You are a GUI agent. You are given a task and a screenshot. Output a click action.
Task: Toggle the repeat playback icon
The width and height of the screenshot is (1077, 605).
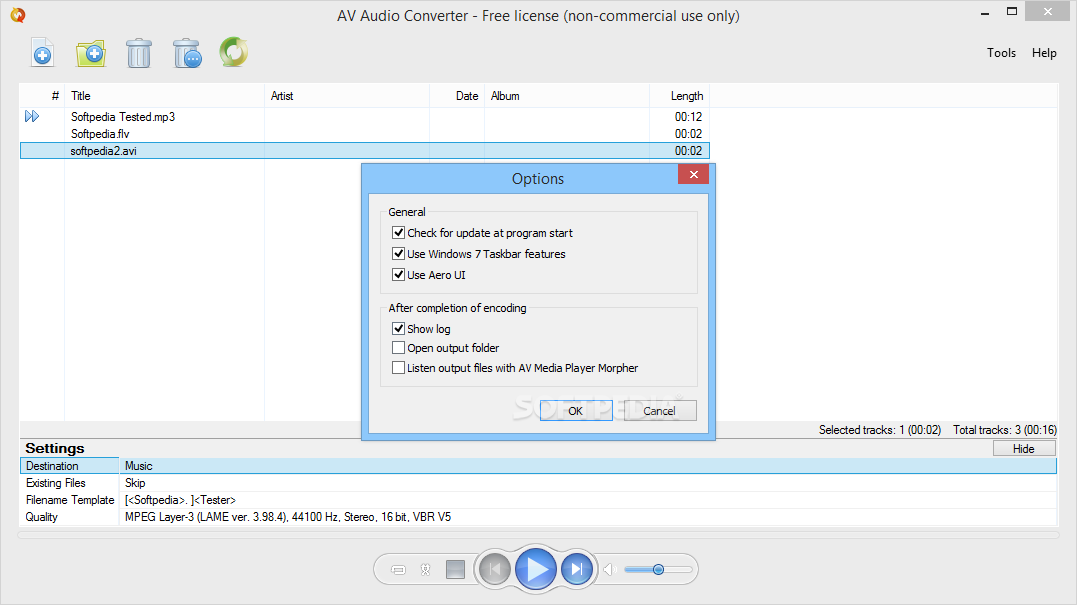tap(398, 569)
